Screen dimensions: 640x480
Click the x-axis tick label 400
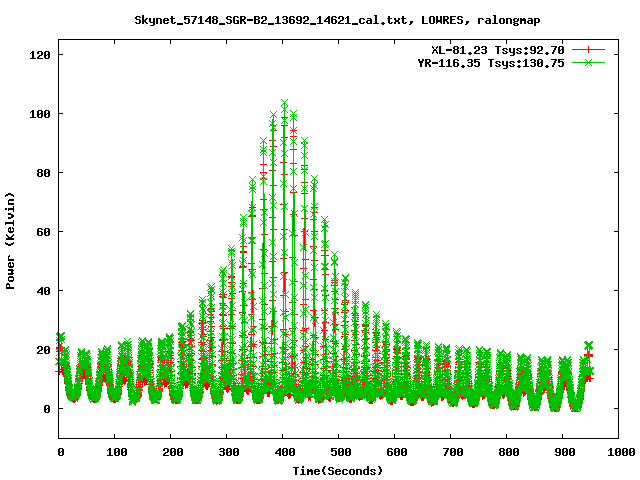pyautogui.click(x=284, y=452)
